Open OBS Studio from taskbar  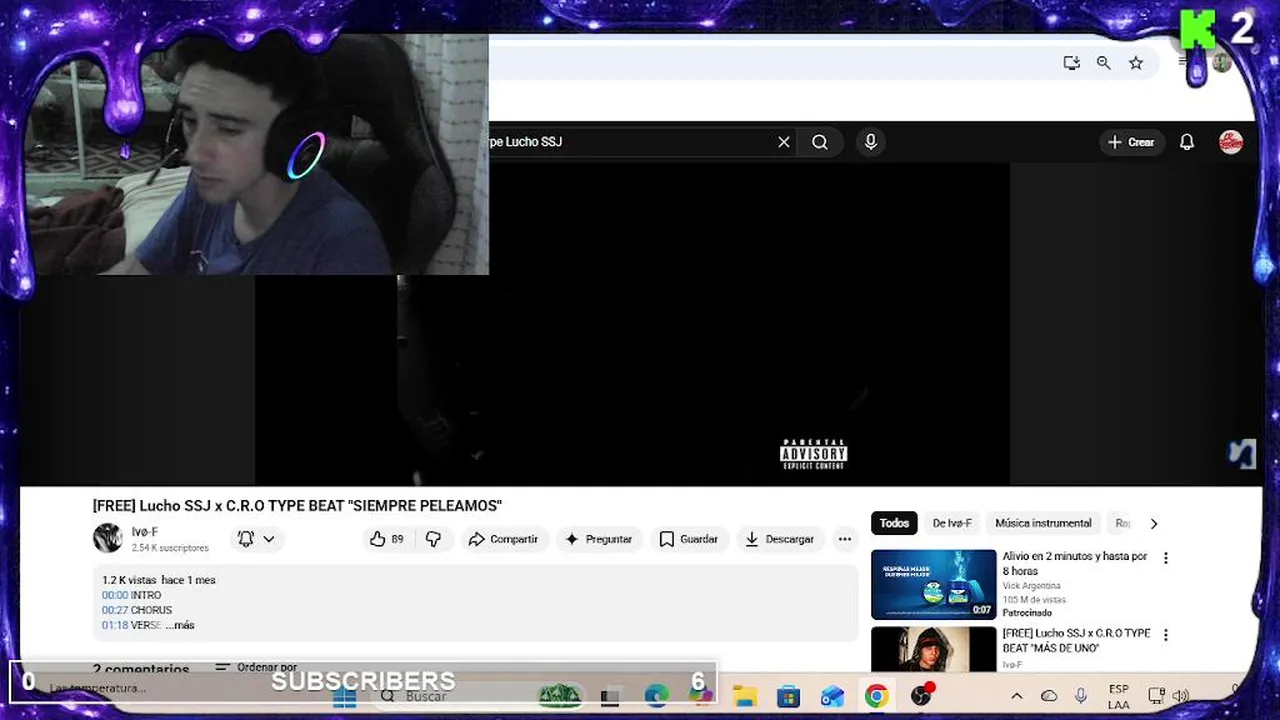tap(921, 695)
